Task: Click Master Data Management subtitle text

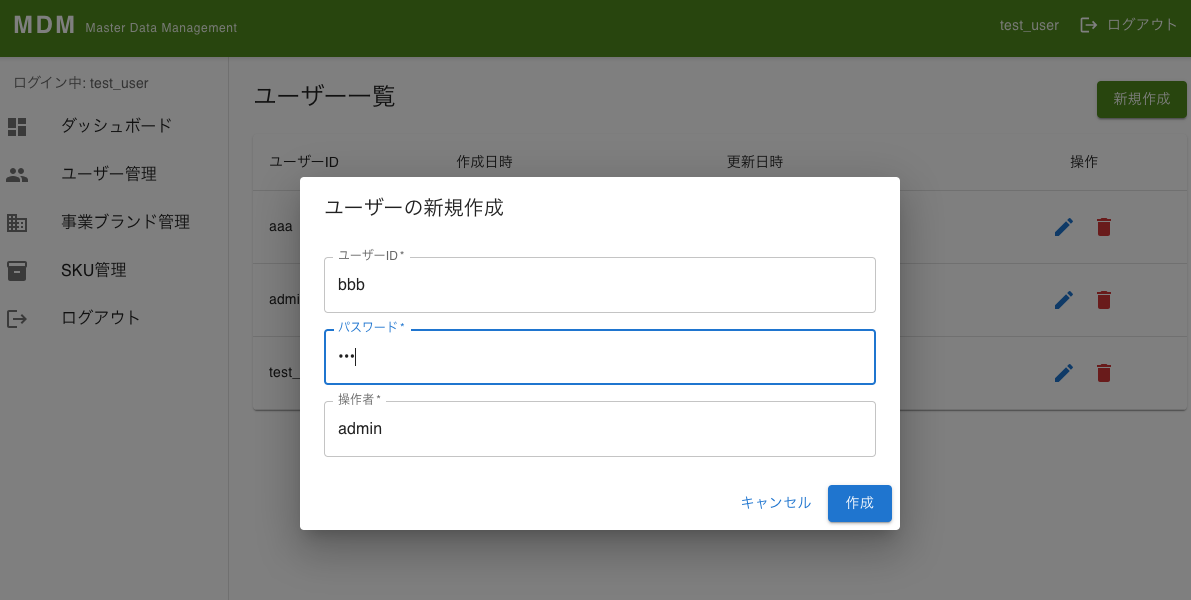Action: click(x=161, y=28)
